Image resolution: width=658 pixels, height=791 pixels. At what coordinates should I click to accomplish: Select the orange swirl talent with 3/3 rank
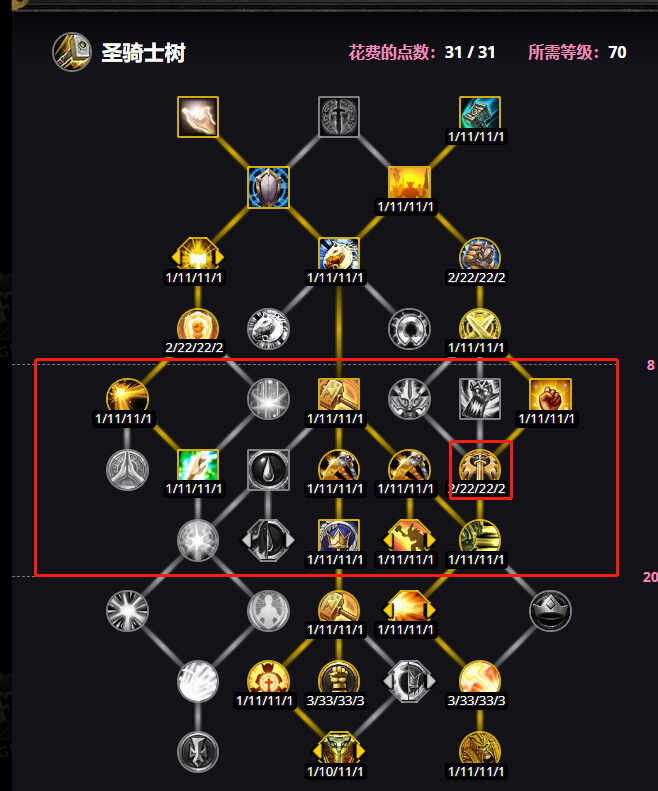pos(480,678)
